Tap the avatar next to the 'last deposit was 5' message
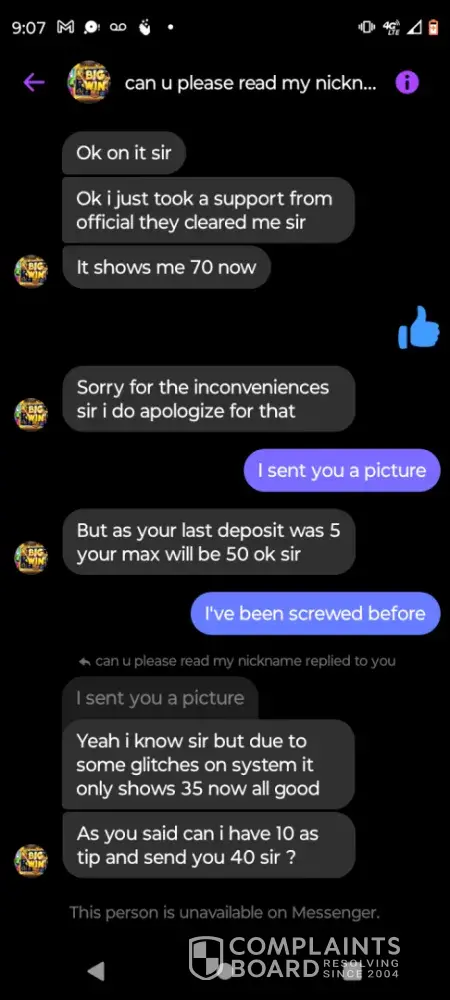The height and width of the screenshot is (1000, 450). click(31, 557)
